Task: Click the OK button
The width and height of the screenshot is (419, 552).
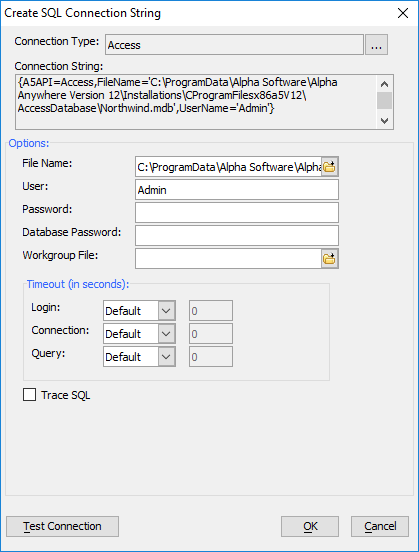Action: (x=310, y=526)
